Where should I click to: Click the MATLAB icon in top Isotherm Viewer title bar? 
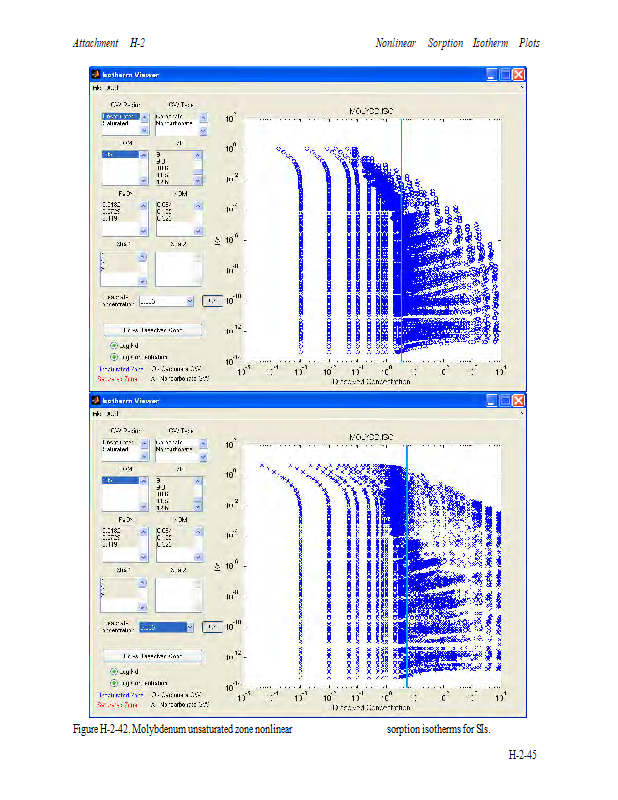click(x=96, y=75)
